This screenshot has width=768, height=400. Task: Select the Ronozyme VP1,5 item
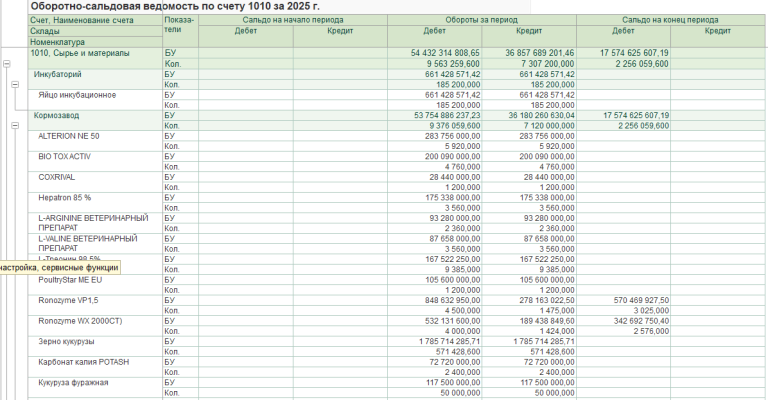coord(68,301)
